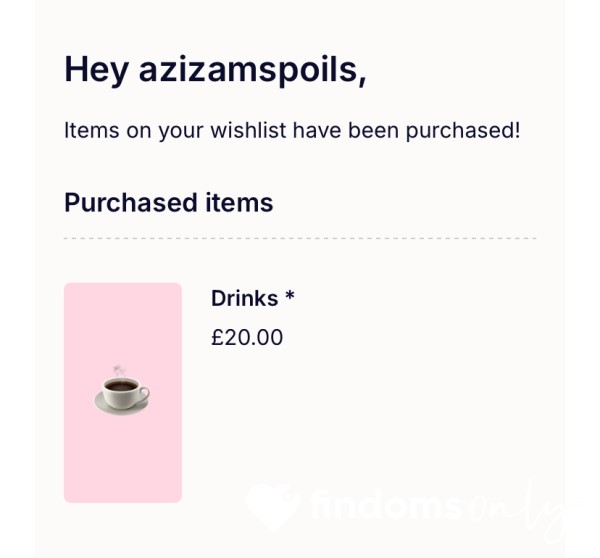This screenshot has width=600, height=558.
Task: Click the £20.00 price
Action: 247,338
